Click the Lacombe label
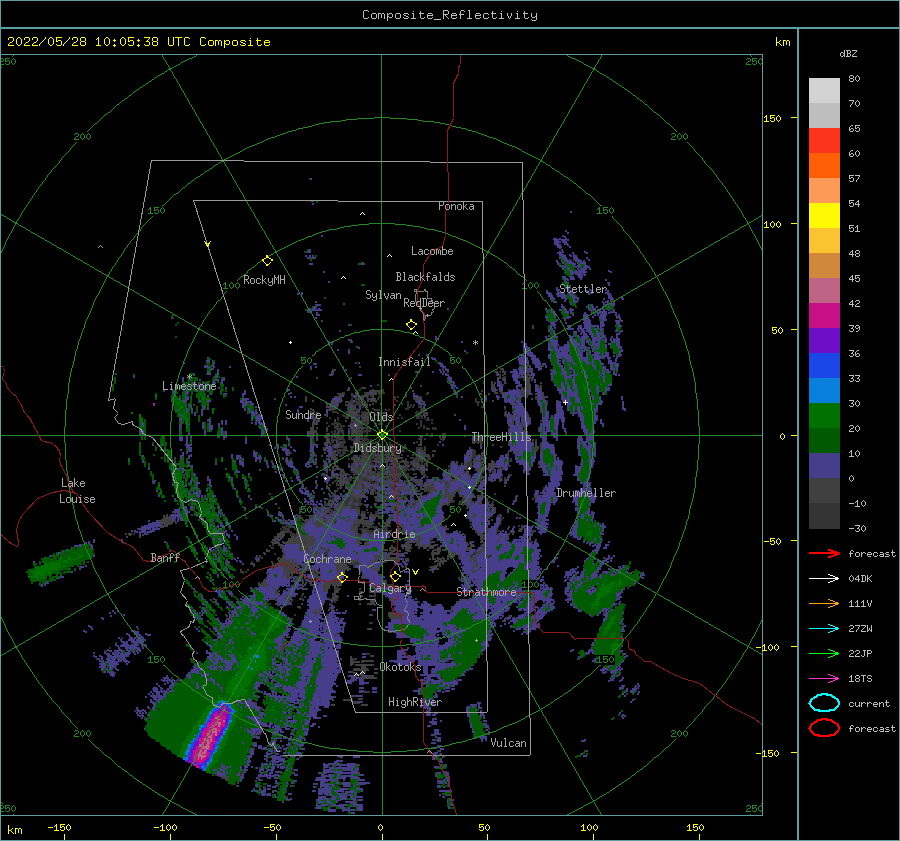Image resolution: width=900 pixels, height=841 pixels. click(432, 251)
